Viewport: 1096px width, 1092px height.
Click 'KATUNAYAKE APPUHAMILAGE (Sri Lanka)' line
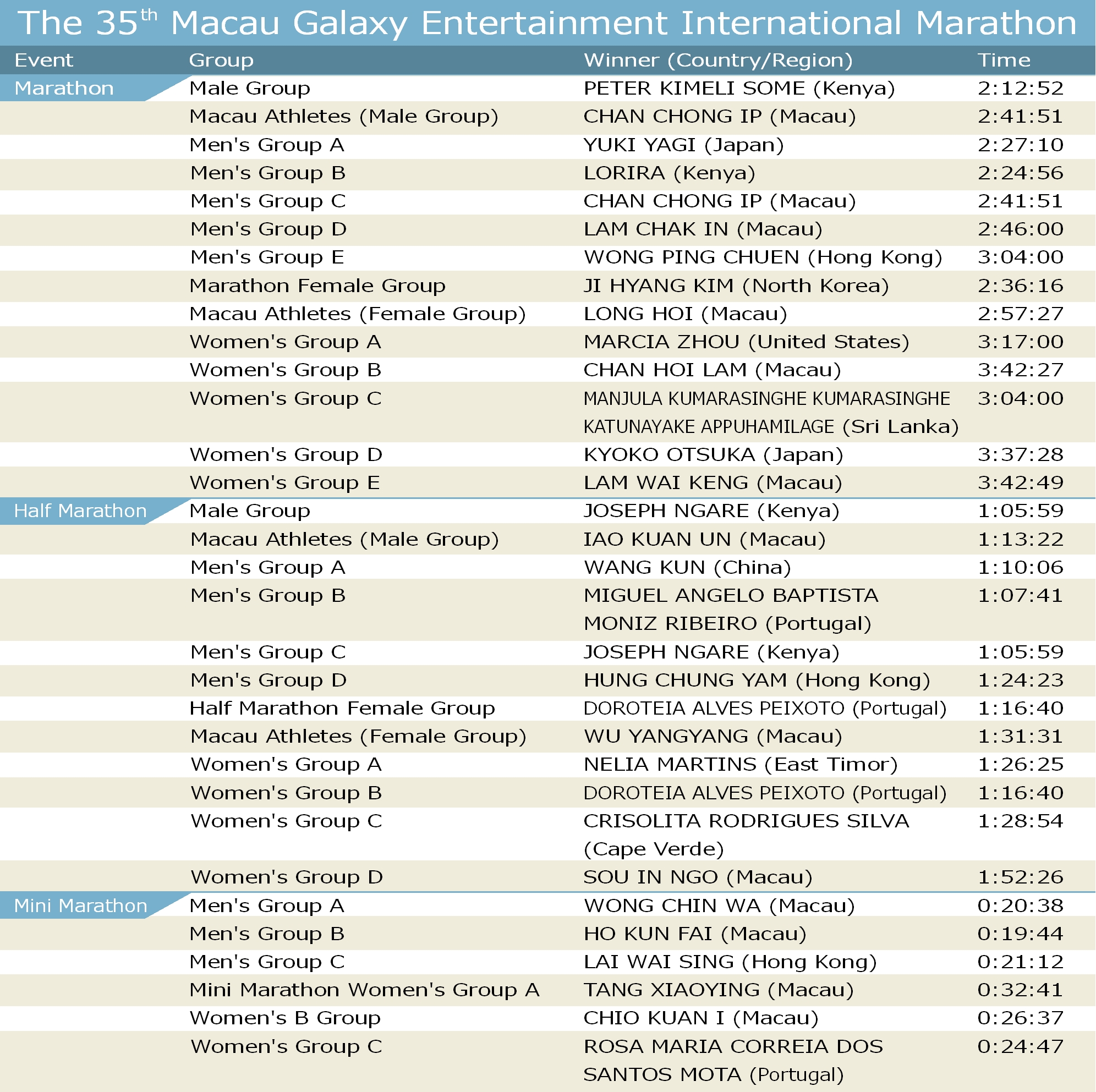(771, 426)
